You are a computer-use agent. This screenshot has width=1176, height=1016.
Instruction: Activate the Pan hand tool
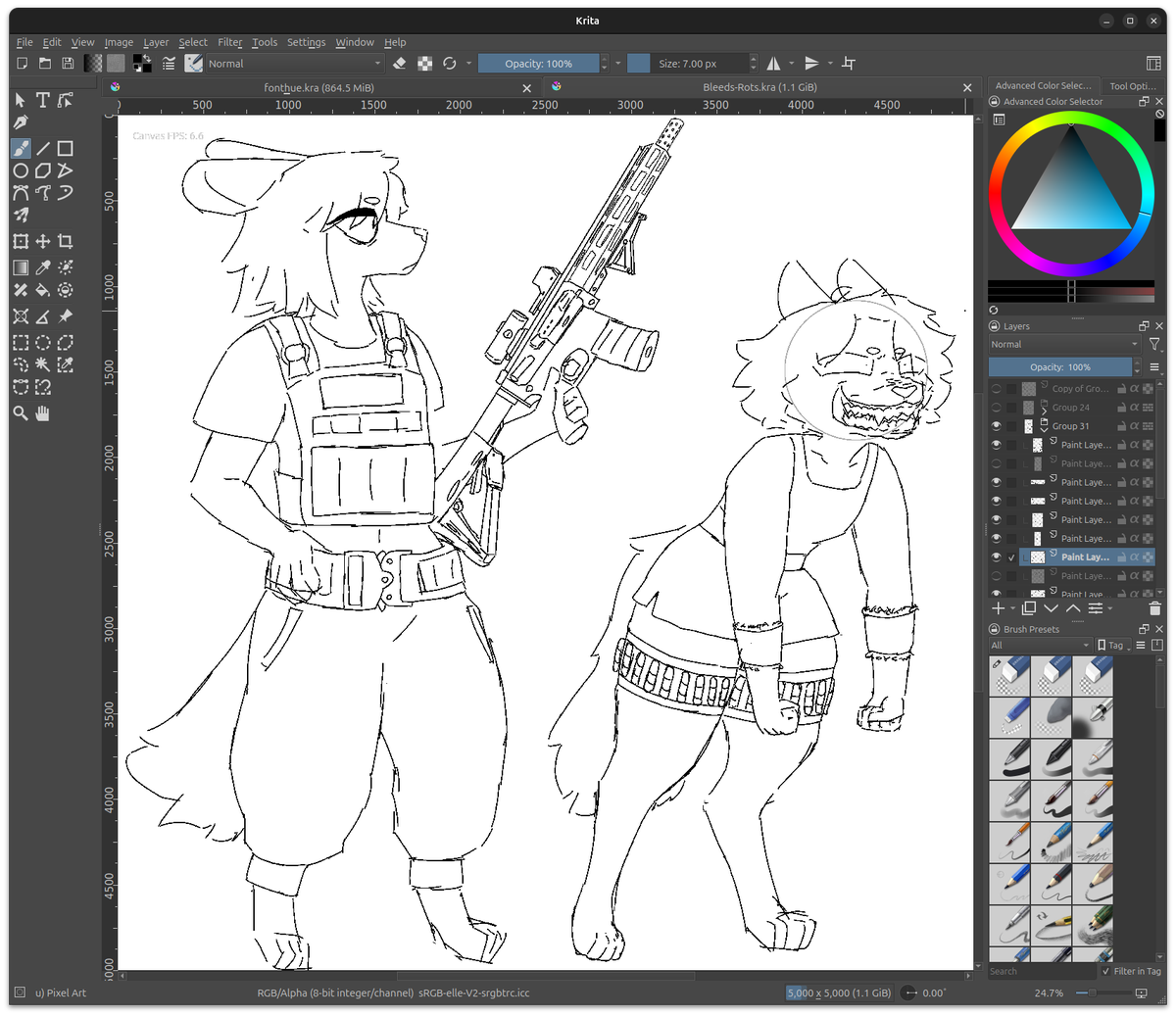(43, 413)
